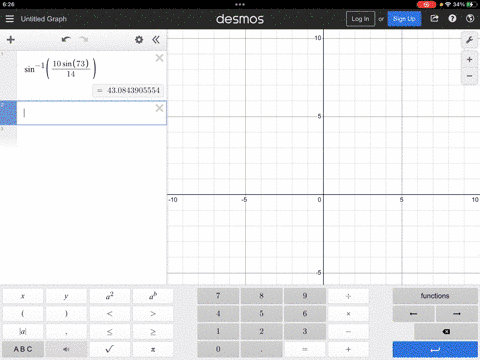480x360 pixels.
Task: Tap the y variable key
Action: point(66,296)
